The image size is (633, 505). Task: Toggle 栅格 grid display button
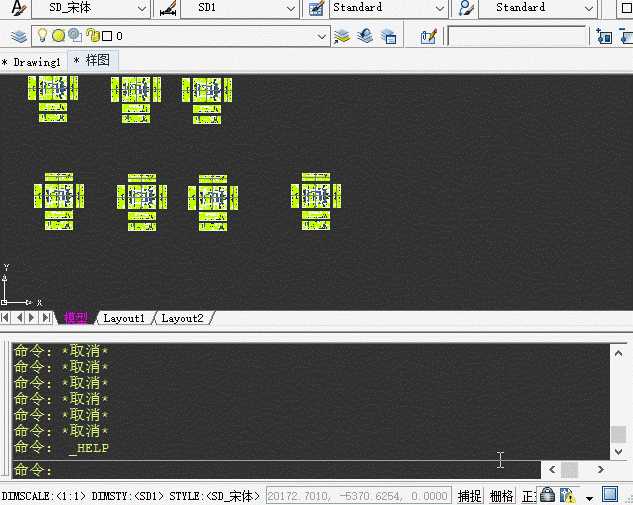(x=501, y=496)
